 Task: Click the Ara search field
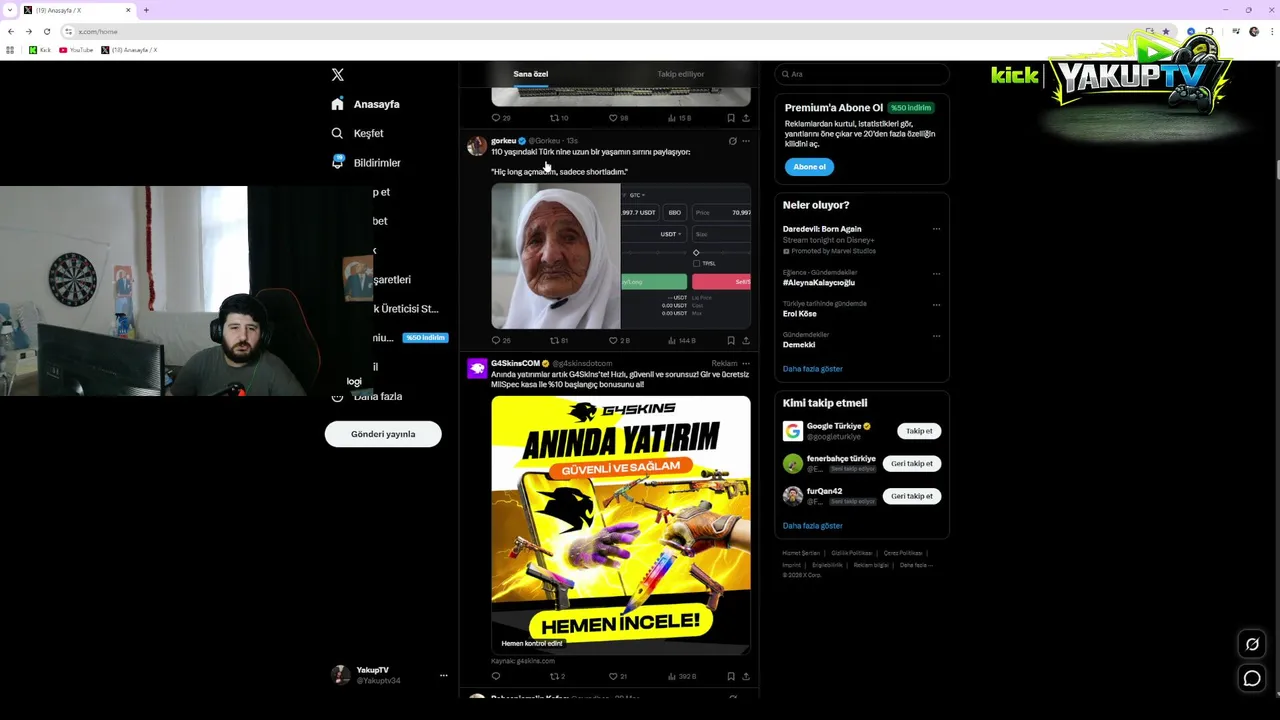coord(862,74)
